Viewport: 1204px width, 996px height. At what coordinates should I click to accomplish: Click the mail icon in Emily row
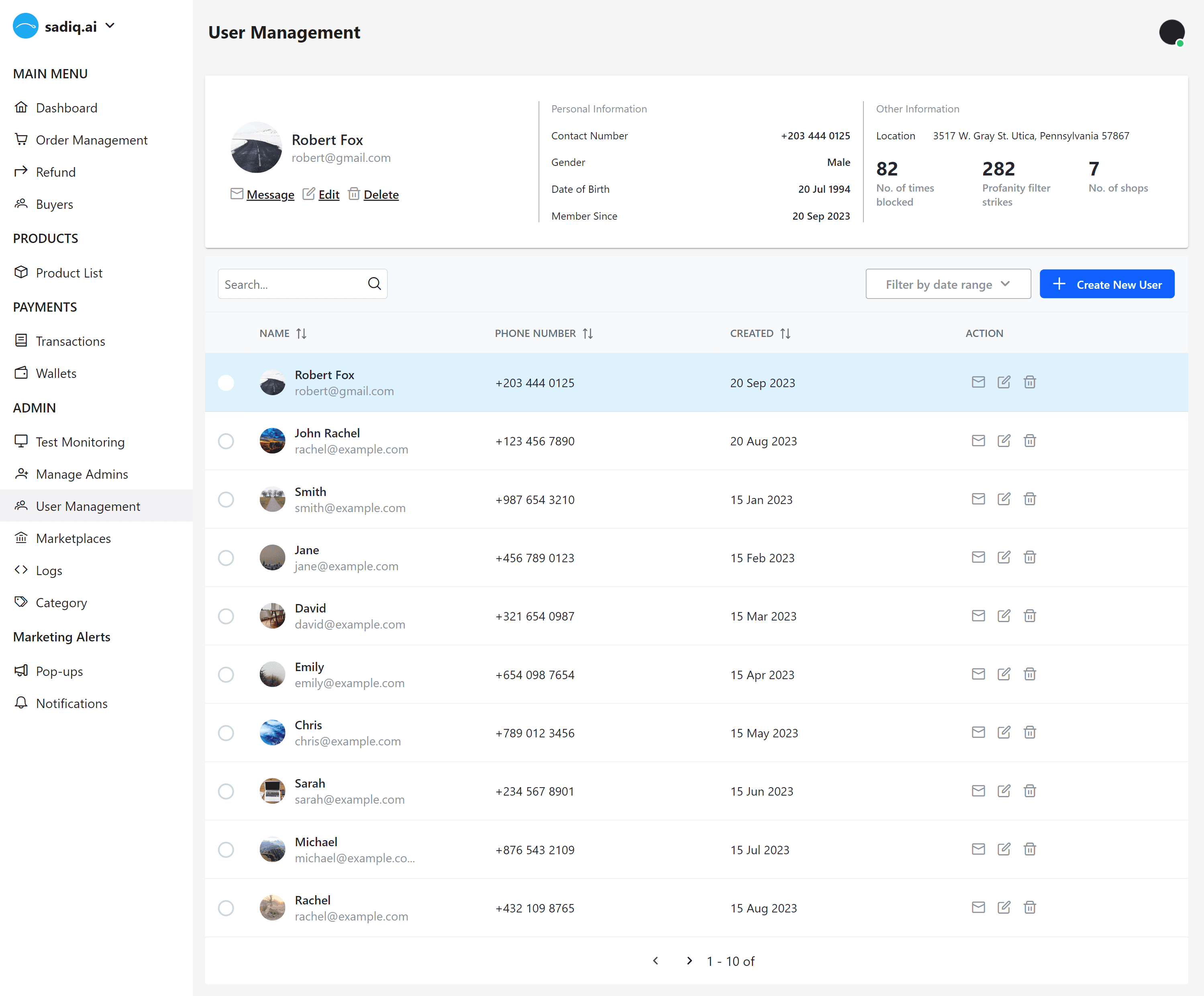tap(978, 674)
